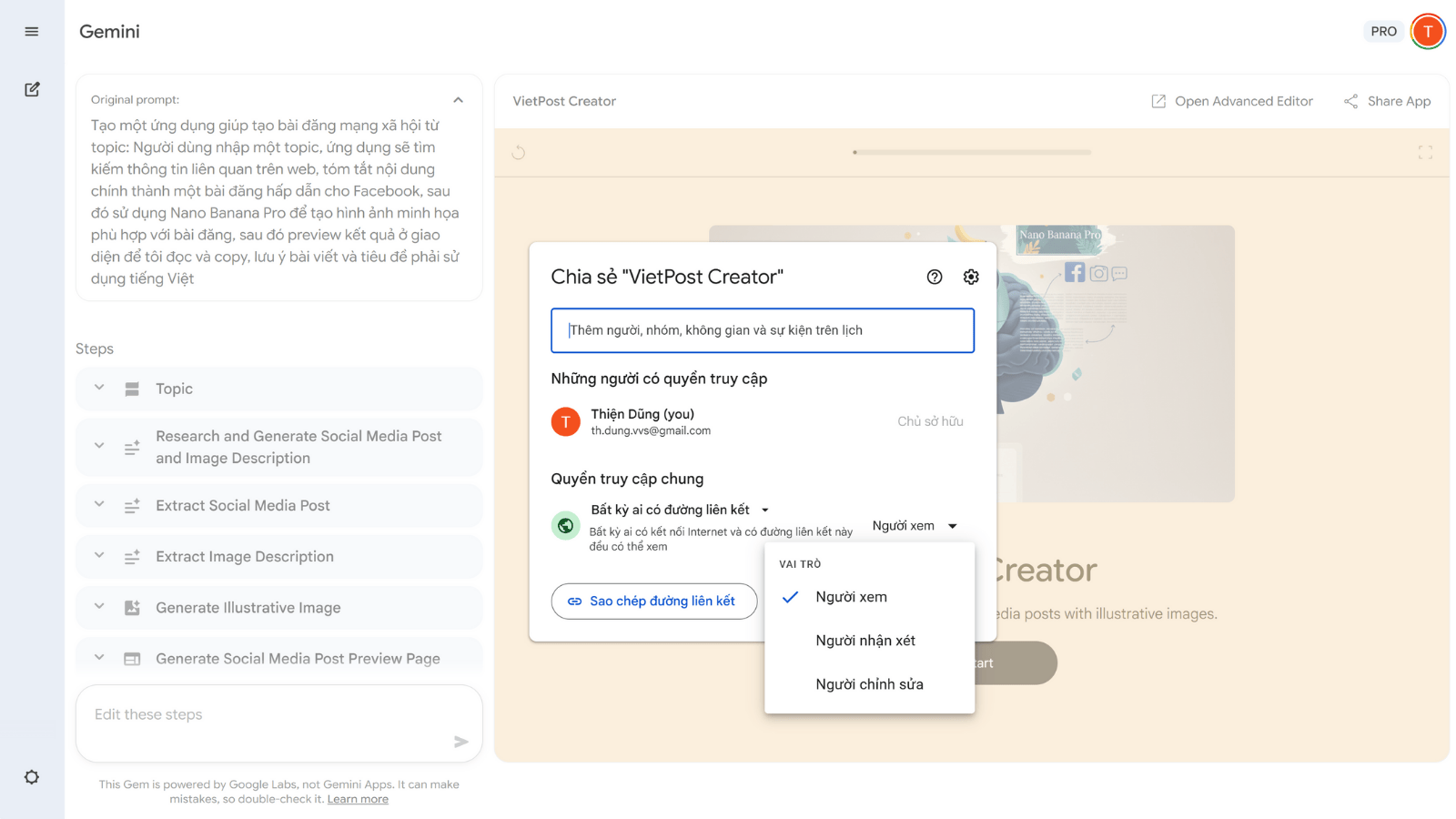Send the edit steps message
This screenshot has width=1456, height=819.
(460, 742)
